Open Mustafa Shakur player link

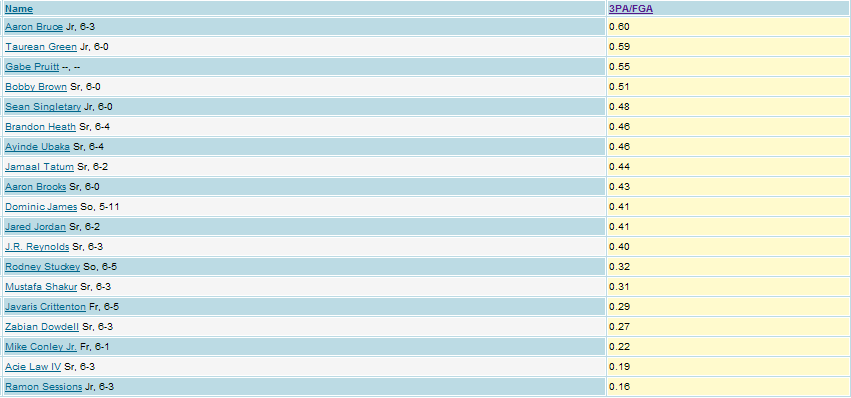coord(41,287)
